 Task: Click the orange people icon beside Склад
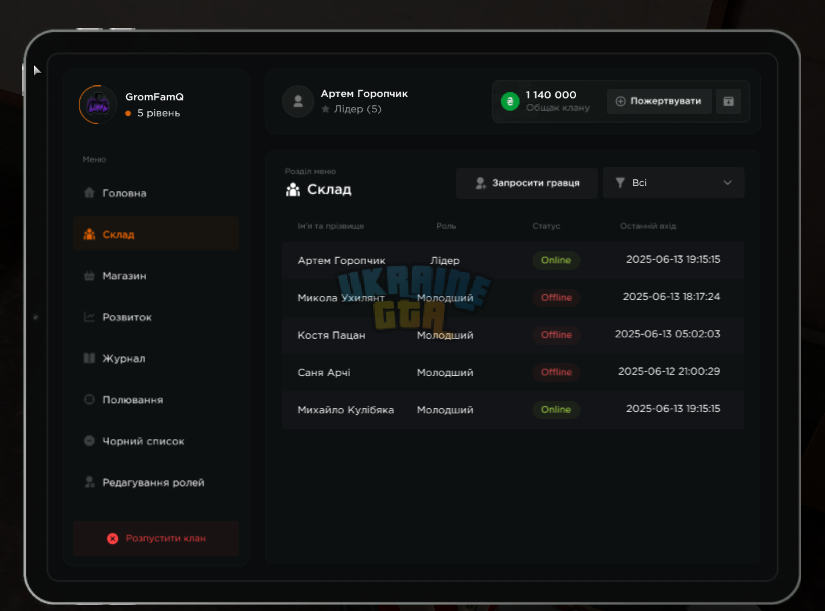click(89, 234)
